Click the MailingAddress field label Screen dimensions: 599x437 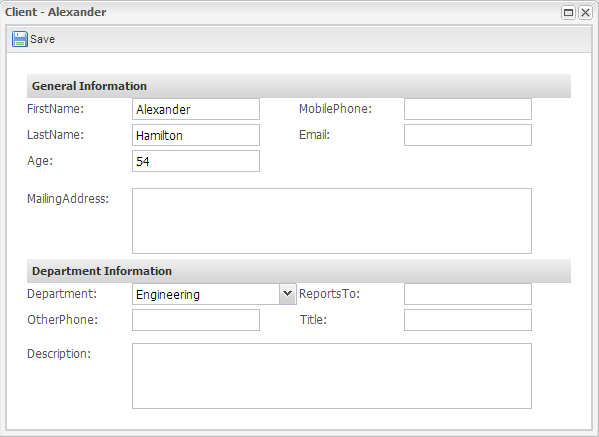[68, 199]
